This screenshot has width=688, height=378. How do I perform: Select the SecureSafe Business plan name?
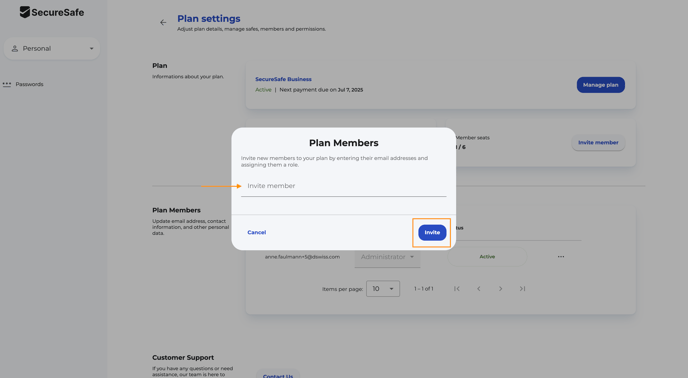[x=283, y=79]
